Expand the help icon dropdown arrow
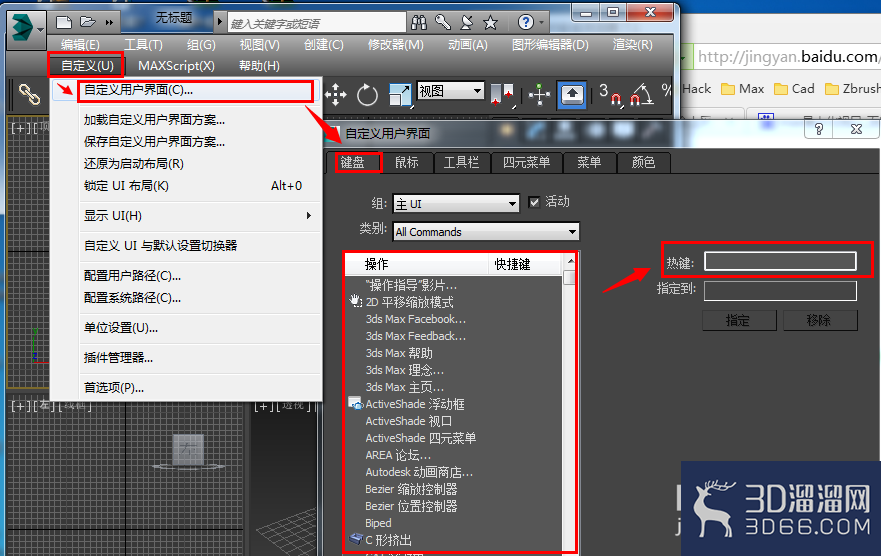This screenshot has width=881, height=556. pyautogui.click(x=542, y=22)
